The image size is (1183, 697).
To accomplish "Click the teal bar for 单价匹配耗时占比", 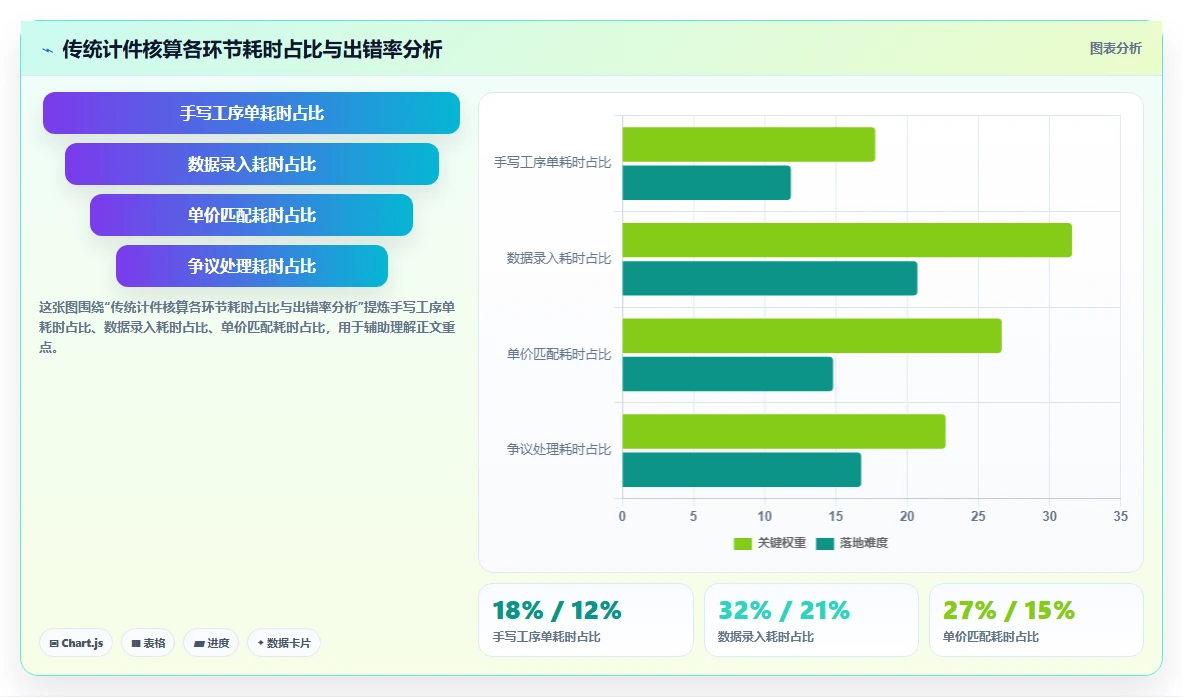I will (x=727, y=374).
